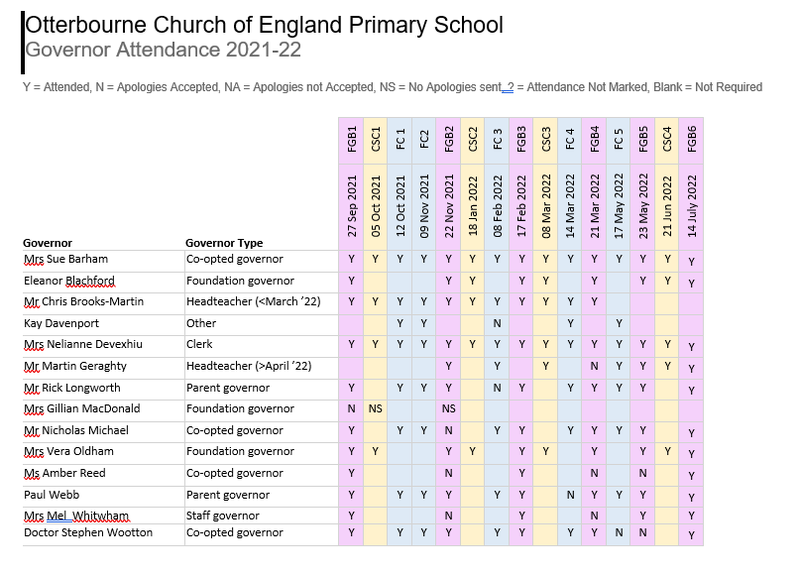Select the Governor Attendance 2021-22 subtitle

tap(163, 50)
